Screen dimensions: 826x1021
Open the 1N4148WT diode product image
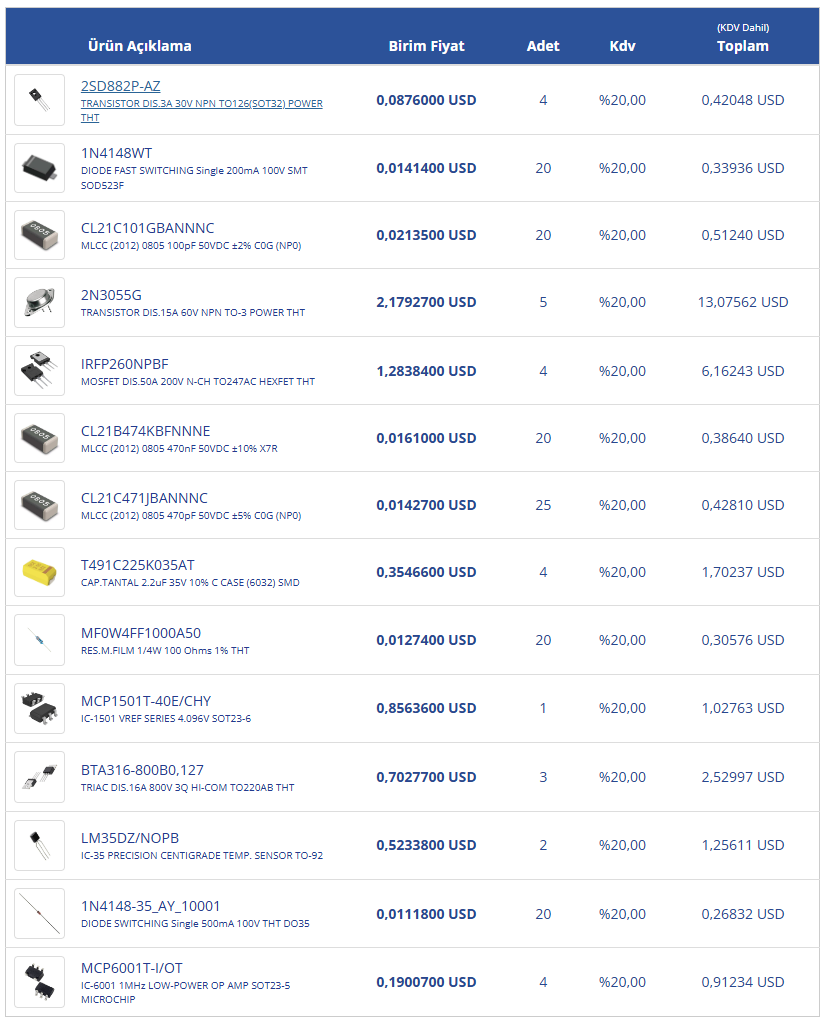point(40,168)
